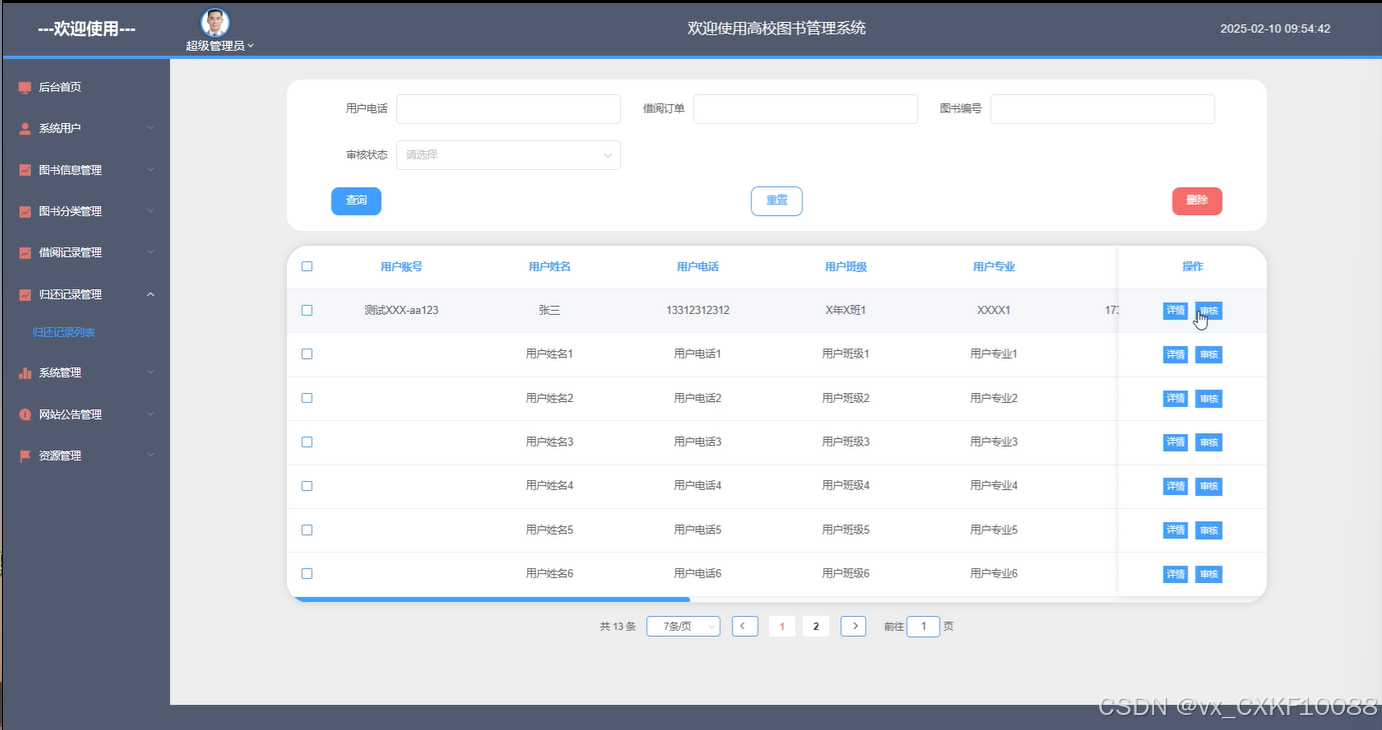Expand the 借阅记录管理 menu chevron
This screenshot has width=1382, height=730.
click(151, 252)
